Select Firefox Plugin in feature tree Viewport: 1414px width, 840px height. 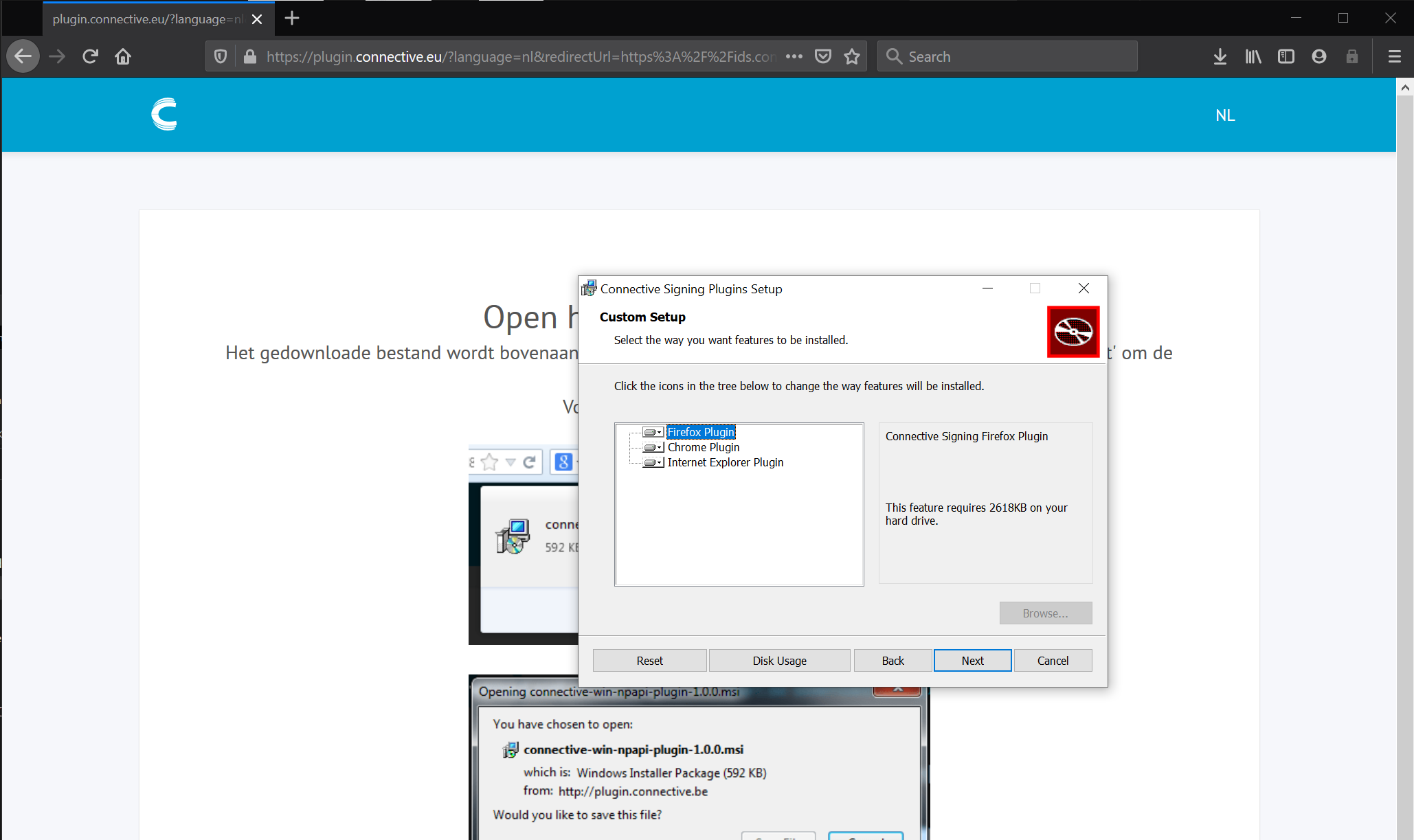click(701, 432)
